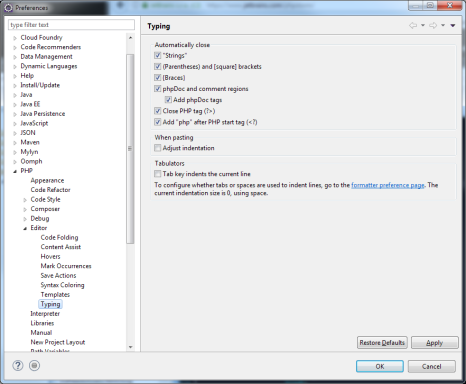Screen dimensions: 466x384
Task: Expand the Debug node under PHP
Action: (25, 219)
